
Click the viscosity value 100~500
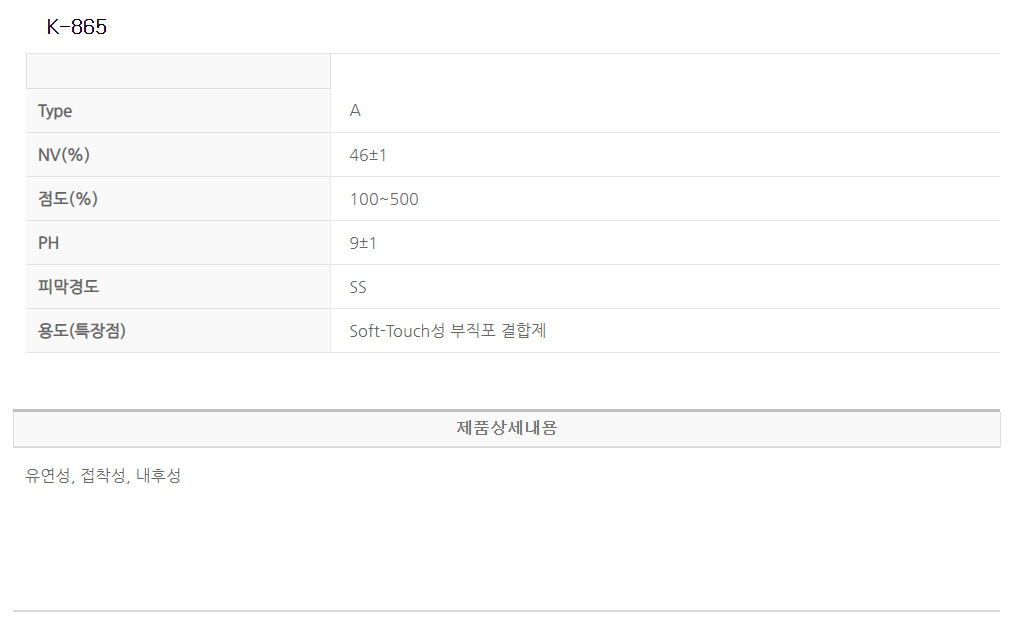384,199
